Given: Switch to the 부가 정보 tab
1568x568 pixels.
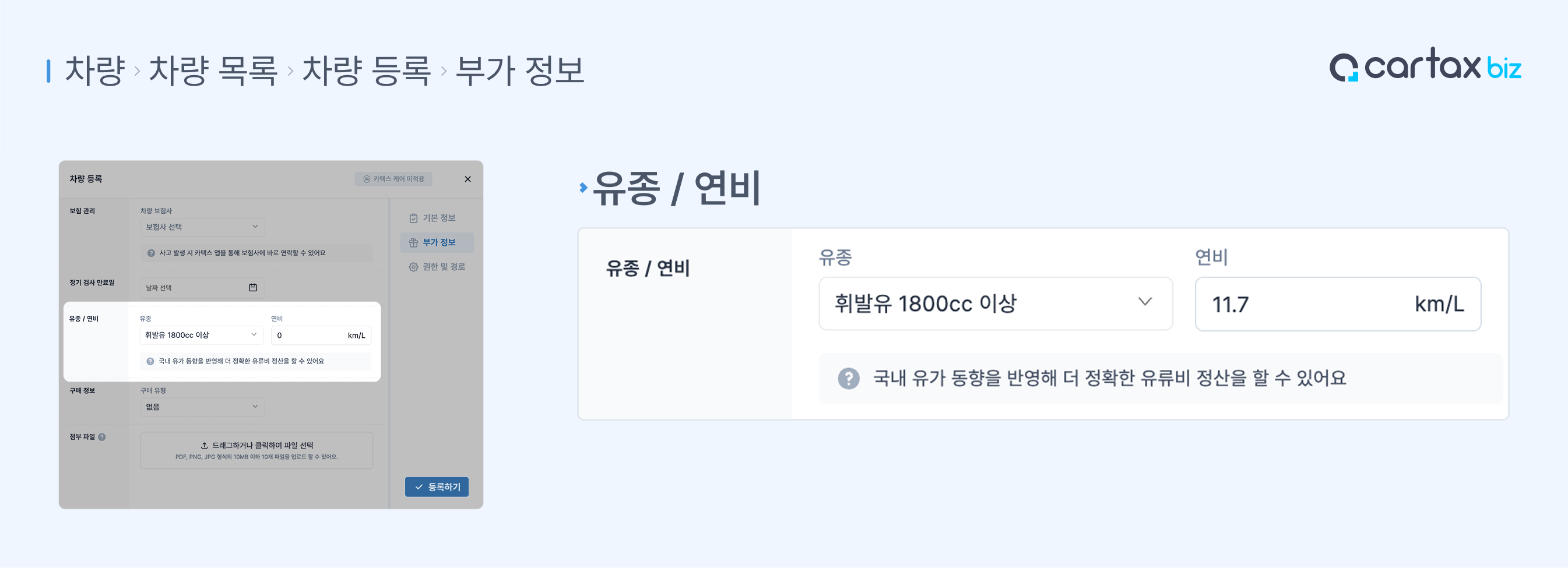Looking at the screenshot, I should pos(437,242).
